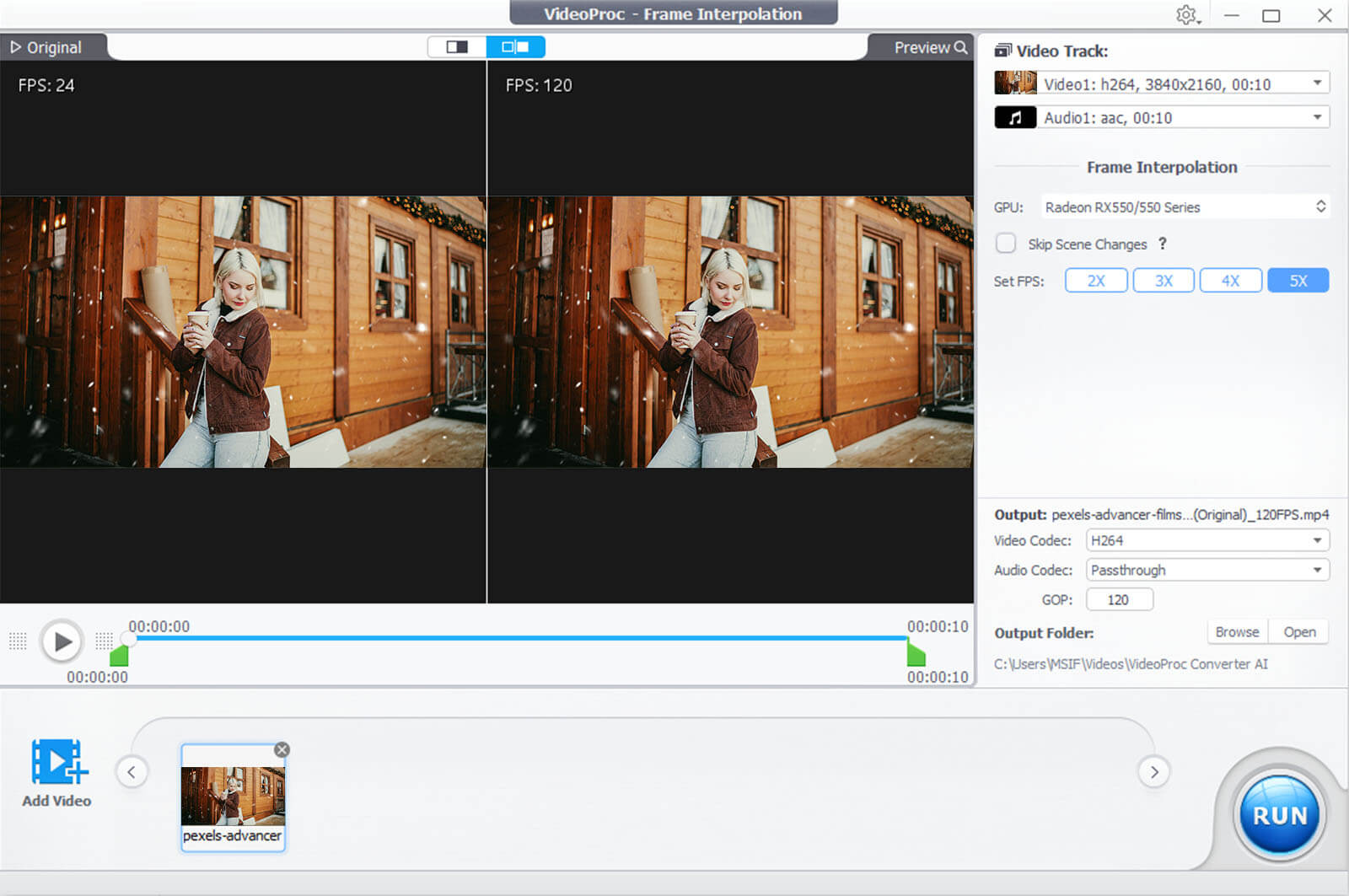This screenshot has width=1349, height=896.
Task: Click the Add Video icon
Action: point(56,763)
